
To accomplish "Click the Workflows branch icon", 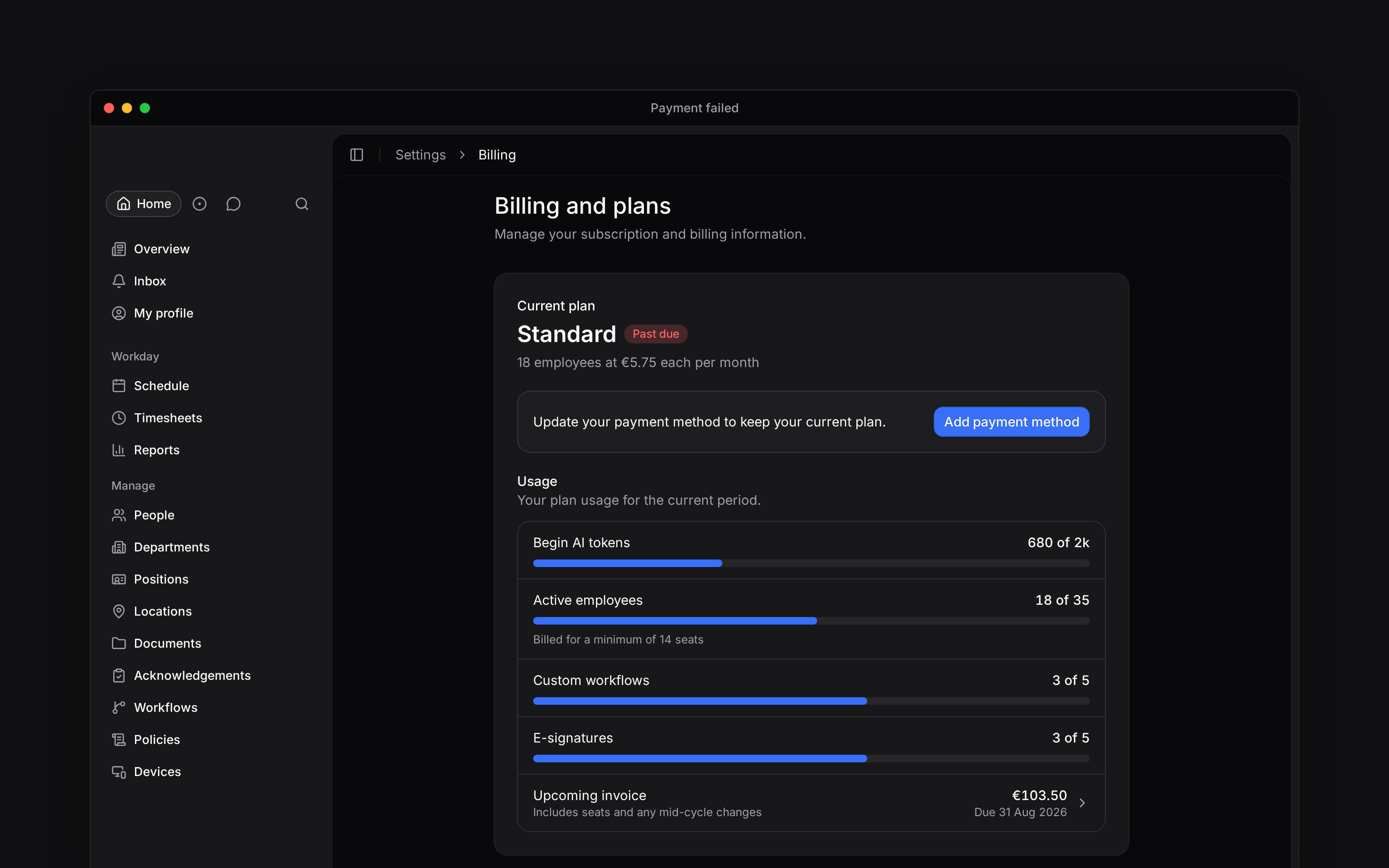I will coord(119,708).
